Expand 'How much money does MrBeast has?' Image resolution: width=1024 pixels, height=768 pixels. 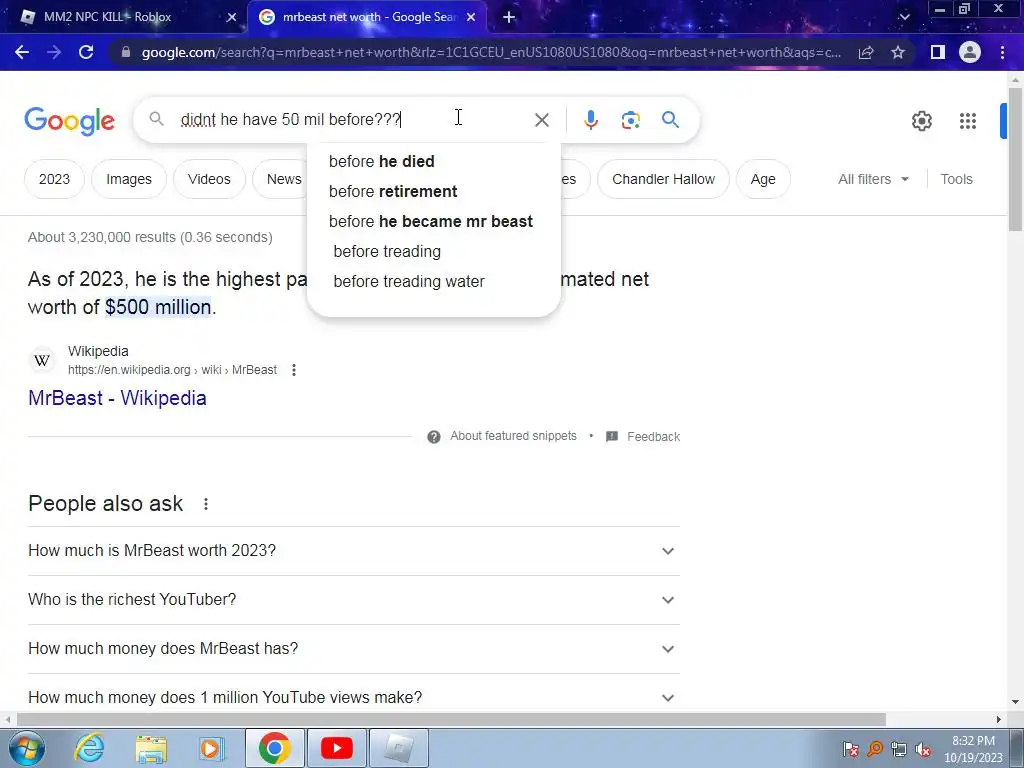(x=354, y=648)
